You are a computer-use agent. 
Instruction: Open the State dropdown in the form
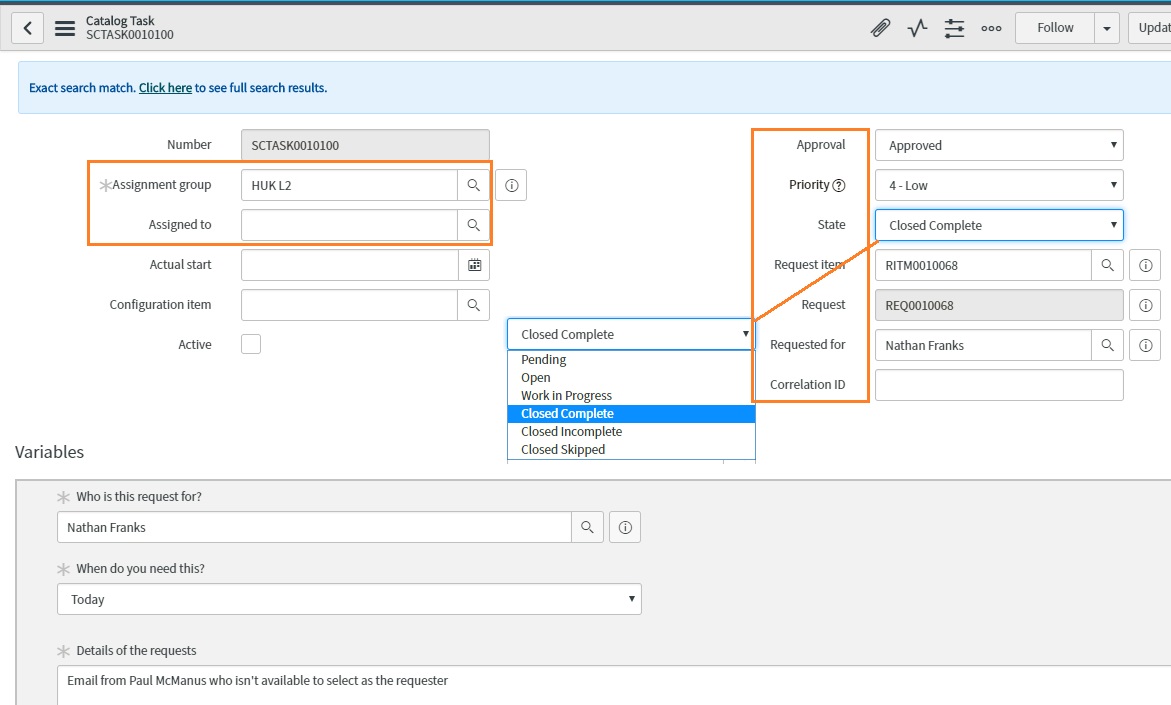pos(999,226)
